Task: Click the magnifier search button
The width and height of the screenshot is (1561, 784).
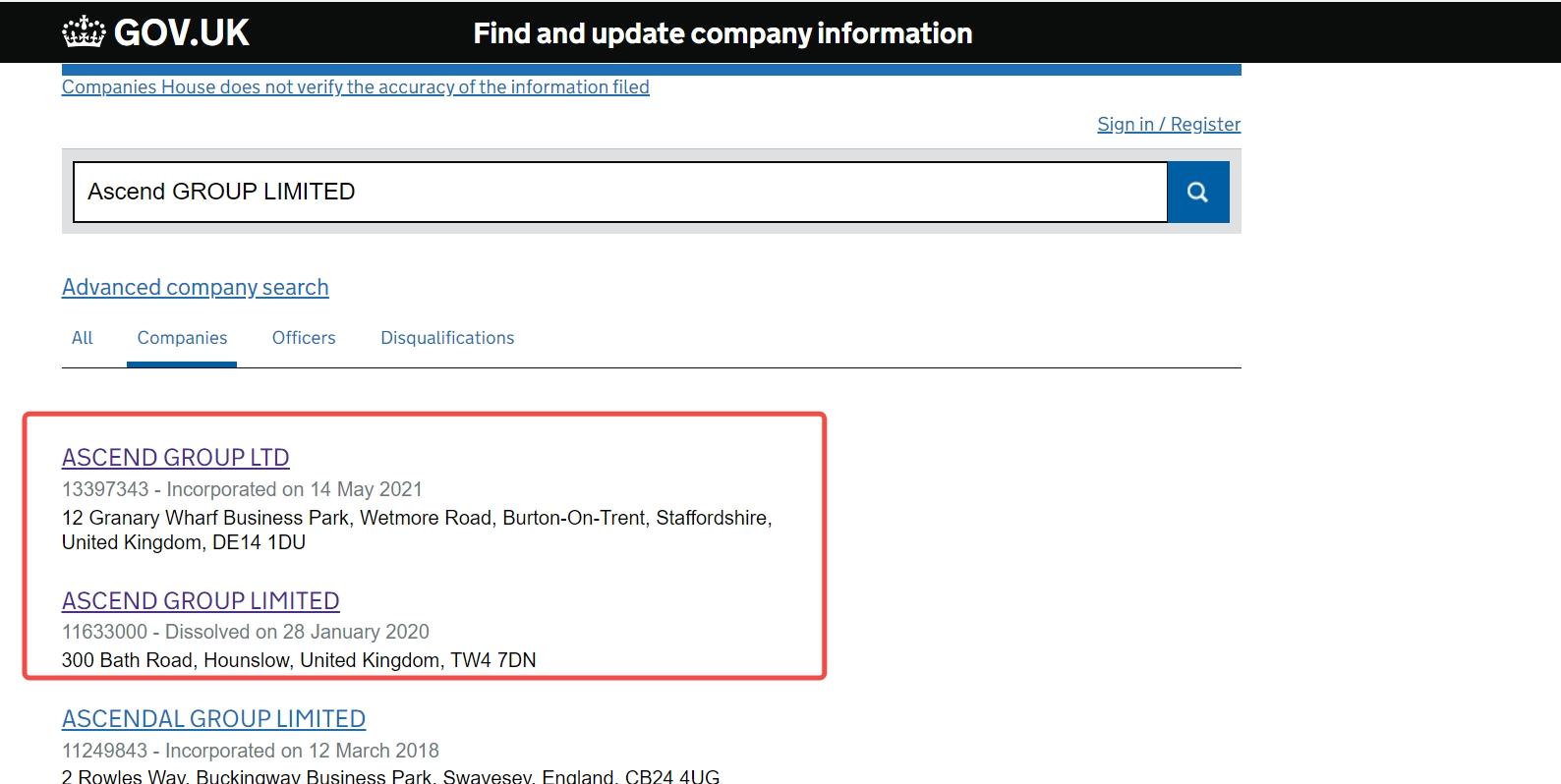Action: (x=1197, y=193)
